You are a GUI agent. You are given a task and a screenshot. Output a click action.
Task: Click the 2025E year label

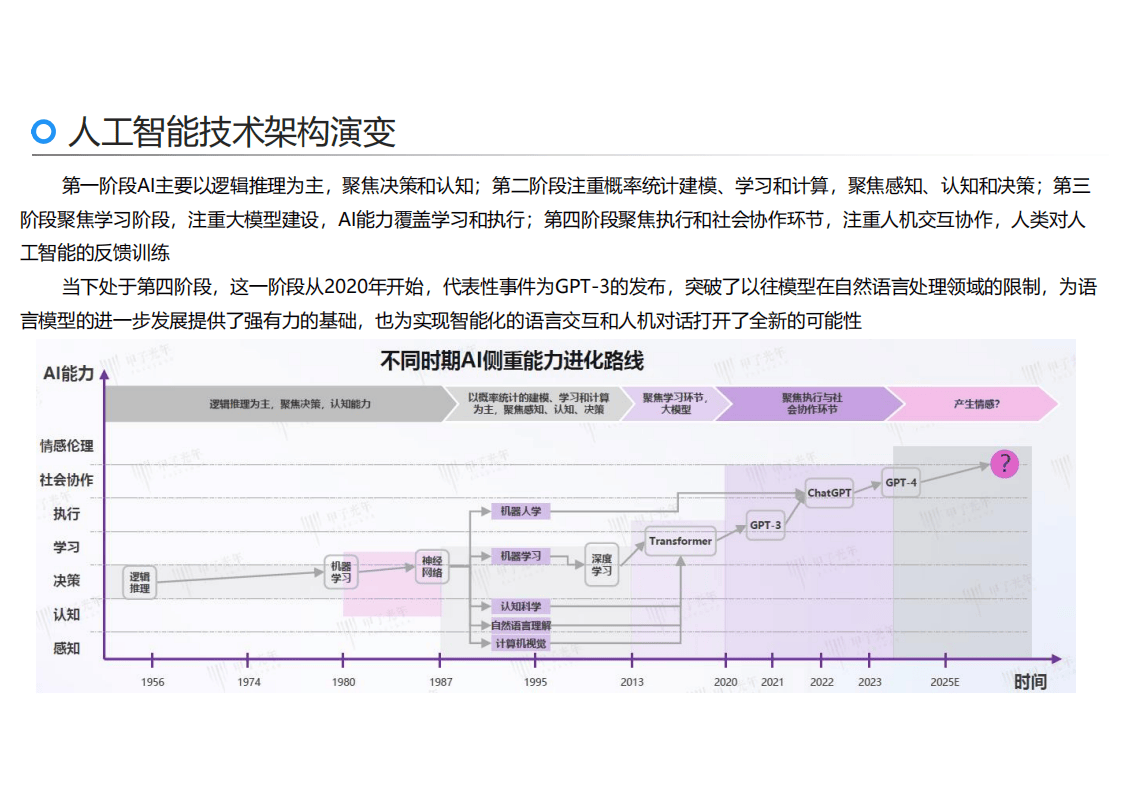(945, 682)
